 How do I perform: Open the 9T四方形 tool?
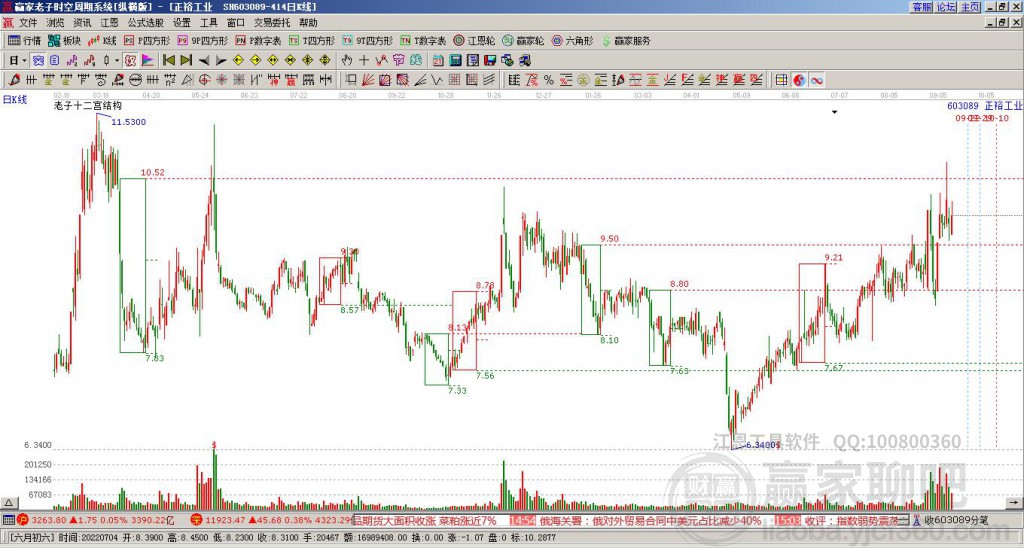click(368, 40)
